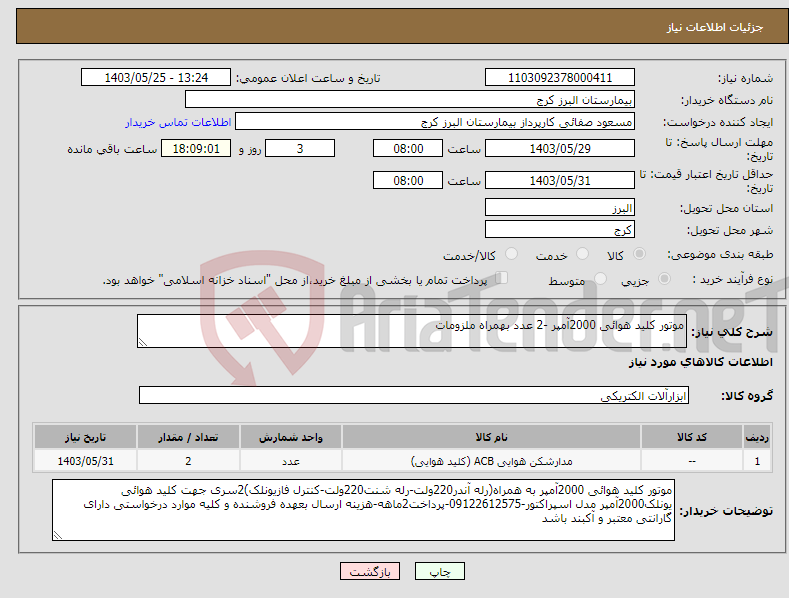Image resolution: width=789 pixels, height=598 pixels.
Task: Click the resize handle of توضیحات خریدار box
Action: [x=58, y=536]
